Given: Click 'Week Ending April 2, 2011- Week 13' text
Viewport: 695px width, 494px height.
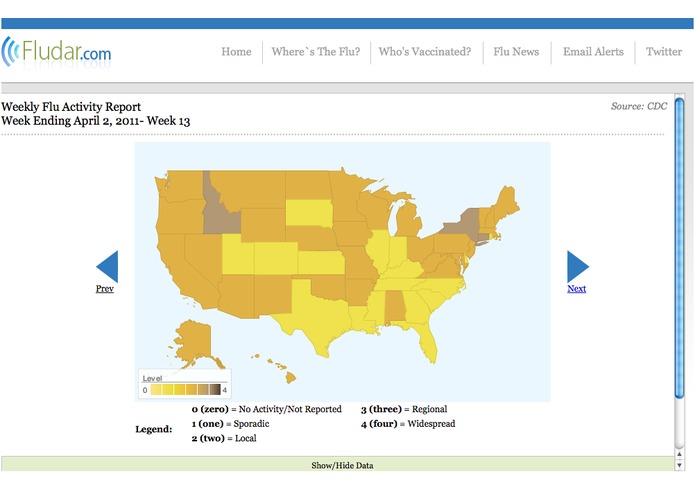Looking at the screenshot, I should (x=95, y=121).
